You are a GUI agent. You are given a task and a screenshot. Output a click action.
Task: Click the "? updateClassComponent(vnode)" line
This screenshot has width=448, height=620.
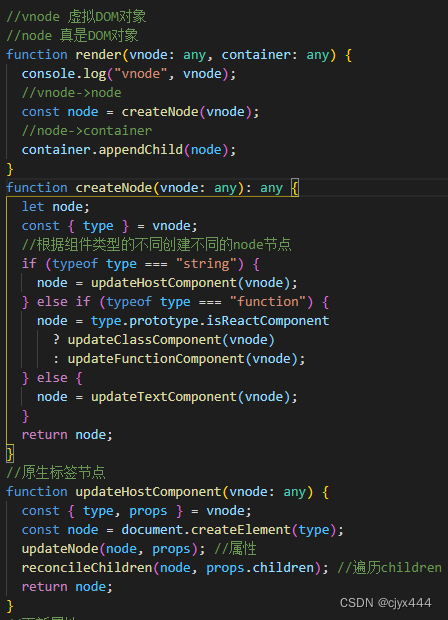[164, 340]
